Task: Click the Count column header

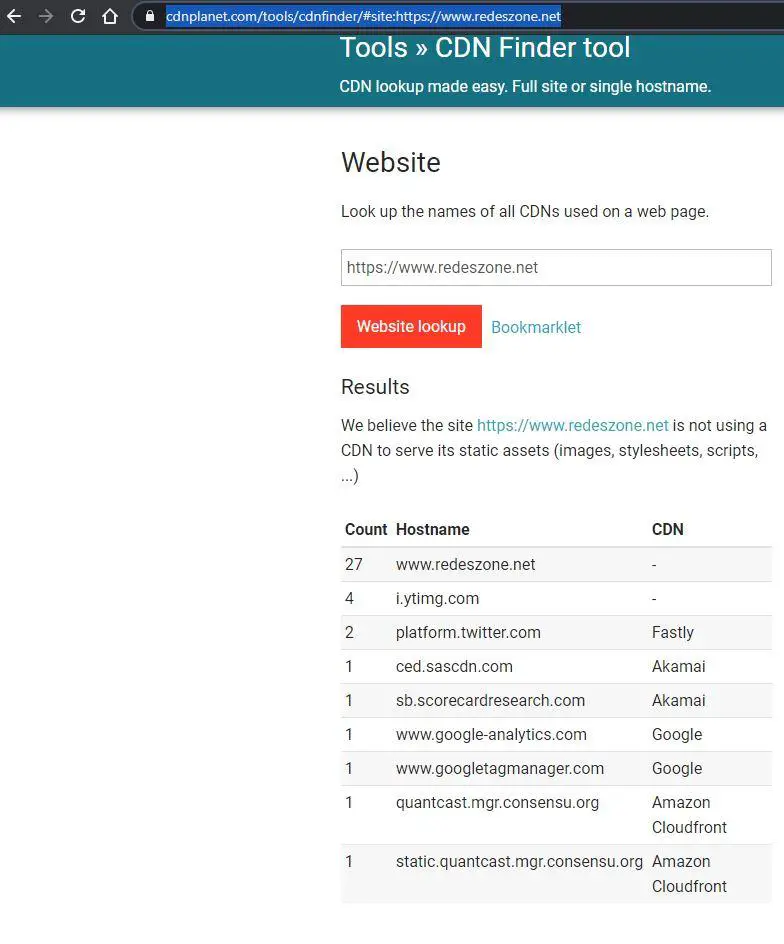Action: (x=366, y=529)
